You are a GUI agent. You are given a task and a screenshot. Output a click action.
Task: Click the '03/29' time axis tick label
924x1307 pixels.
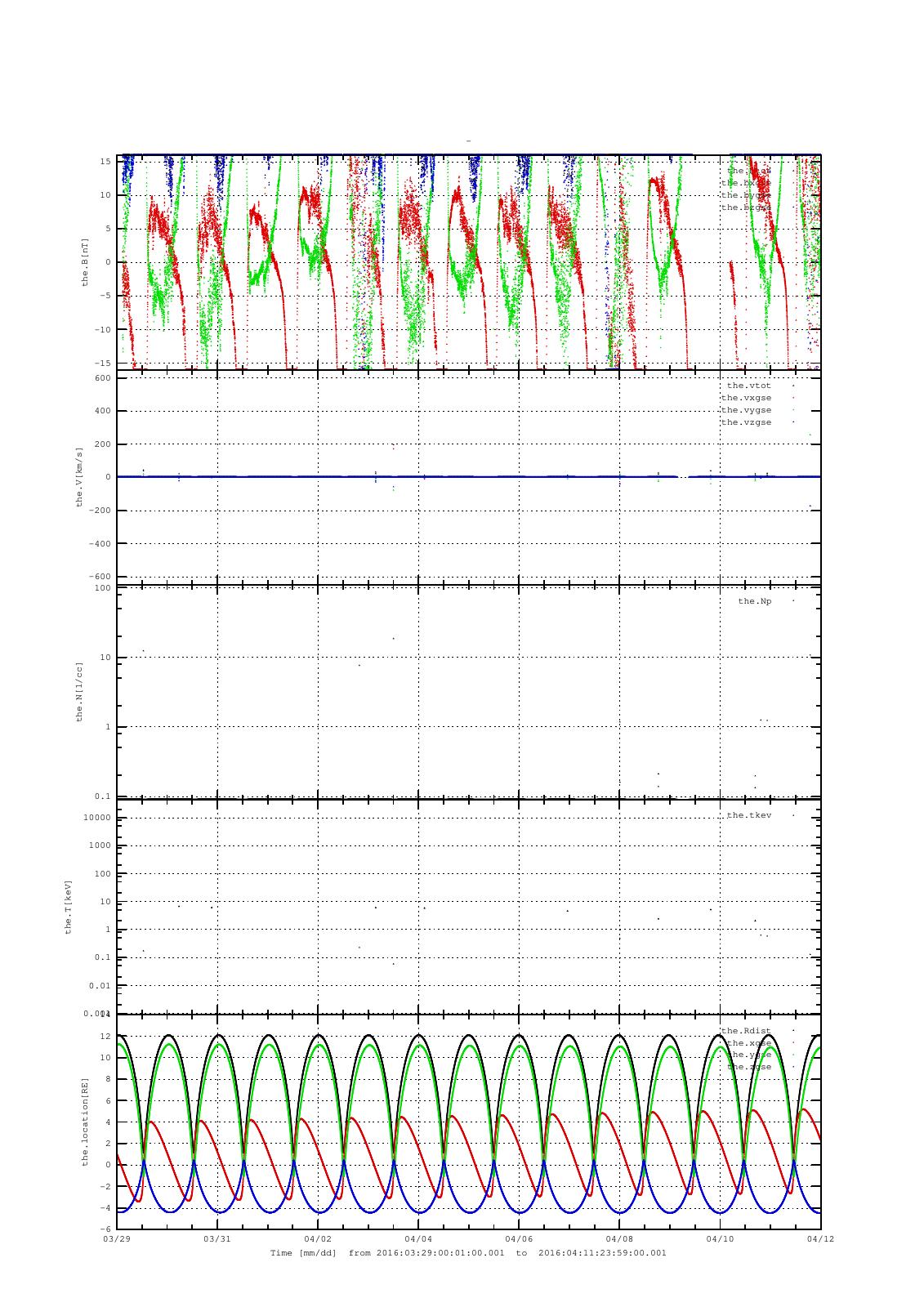tap(117, 1238)
